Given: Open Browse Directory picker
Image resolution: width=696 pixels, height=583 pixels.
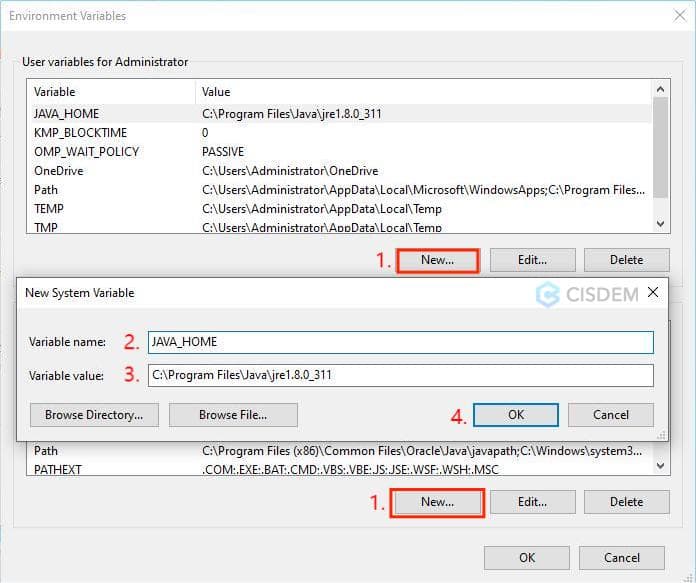Looking at the screenshot, I should pos(87,414).
